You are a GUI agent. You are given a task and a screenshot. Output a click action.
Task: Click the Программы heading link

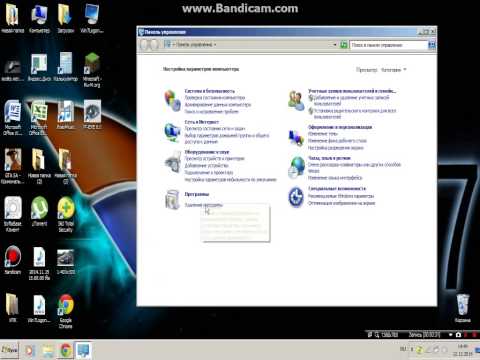click(197, 194)
